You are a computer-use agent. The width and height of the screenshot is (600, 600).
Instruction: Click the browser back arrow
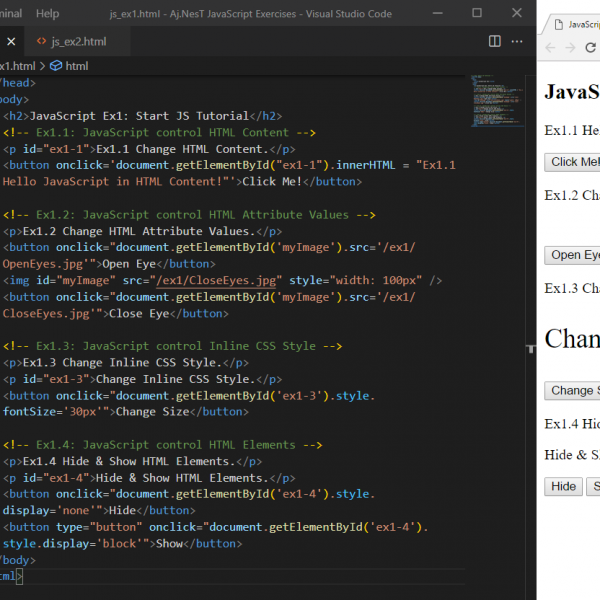[550, 47]
